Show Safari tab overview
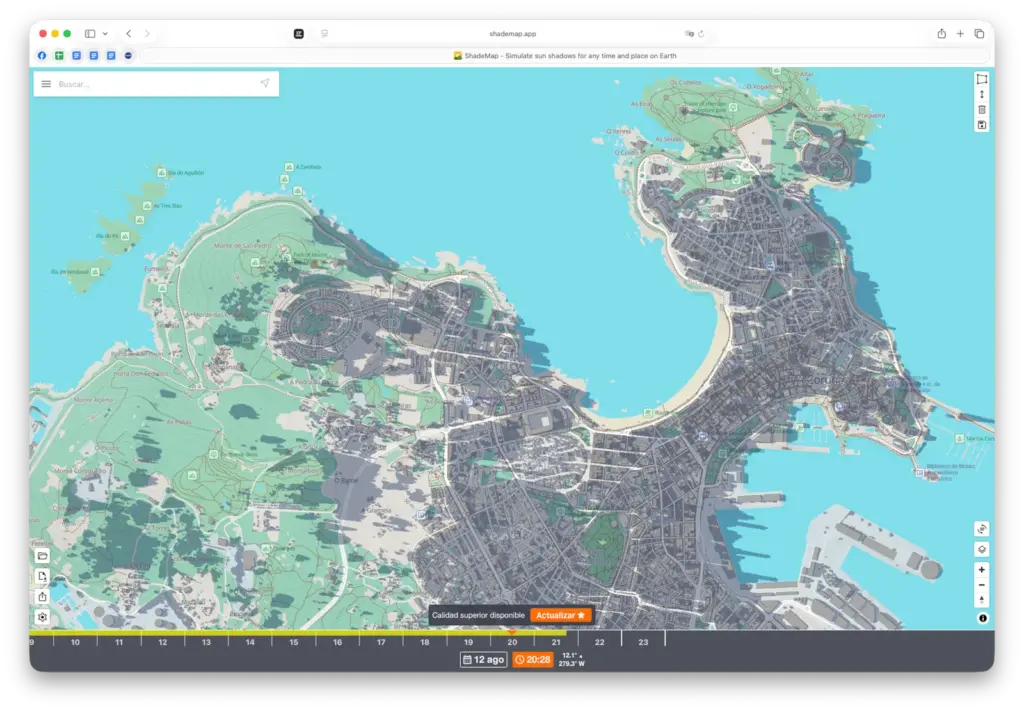Viewport: 1024px width, 711px height. coord(979,33)
